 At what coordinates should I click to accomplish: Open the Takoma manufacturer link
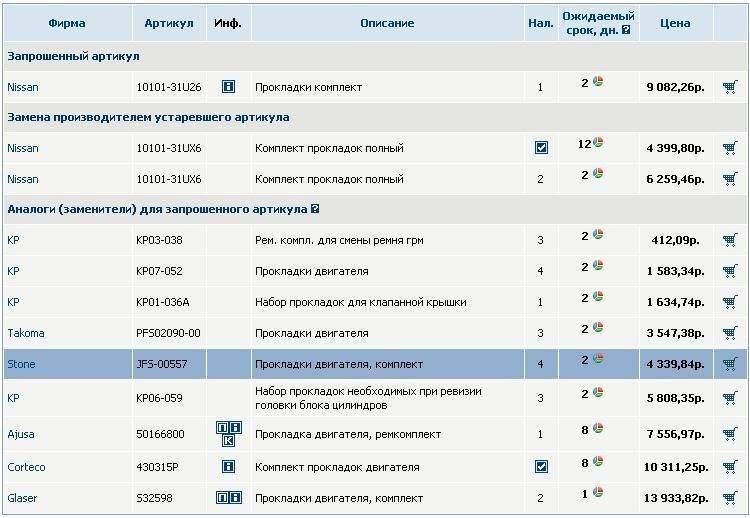[x=26, y=333]
